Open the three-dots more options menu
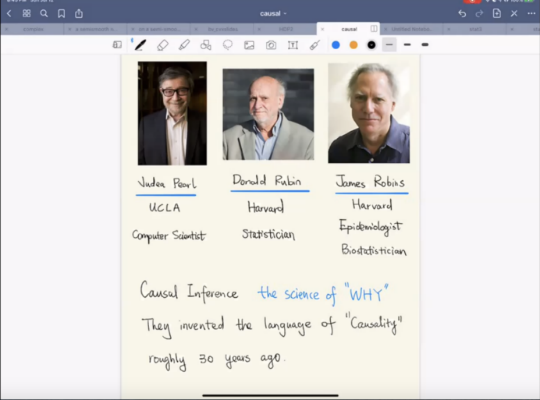The width and height of the screenshot is (540, 400). click(x=531, y=13)
